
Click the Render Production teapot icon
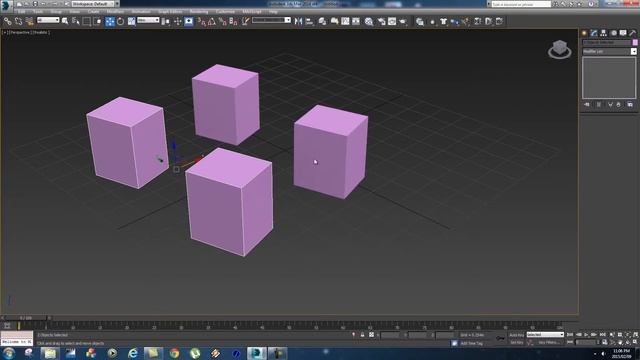pos(403,21)
